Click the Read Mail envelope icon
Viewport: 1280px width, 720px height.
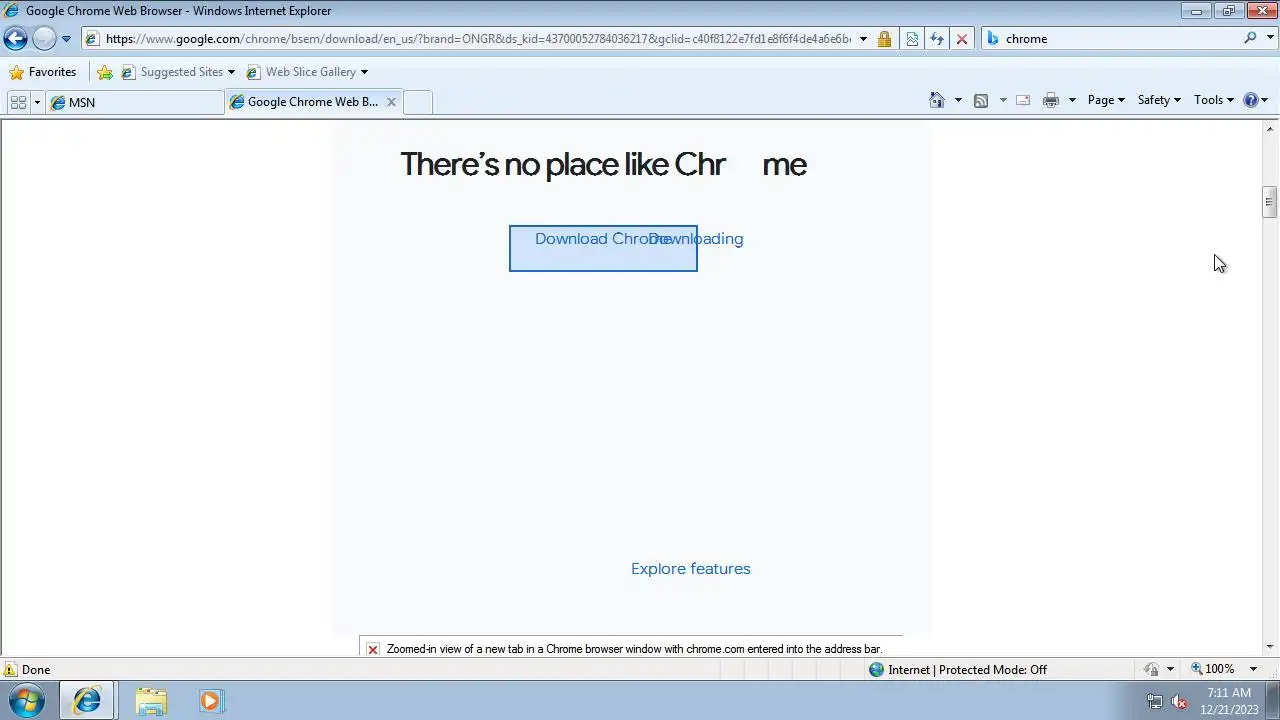point(1023,100)
